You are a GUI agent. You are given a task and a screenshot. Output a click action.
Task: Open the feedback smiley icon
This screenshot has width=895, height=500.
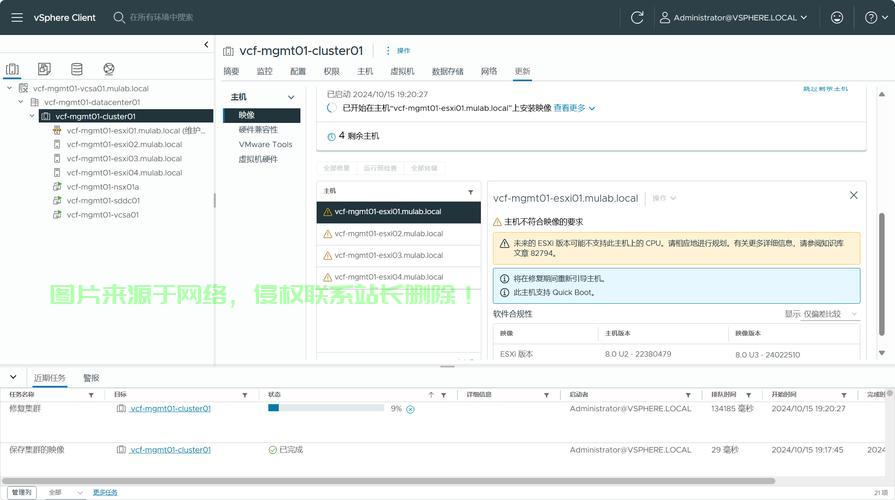(837, 18)
